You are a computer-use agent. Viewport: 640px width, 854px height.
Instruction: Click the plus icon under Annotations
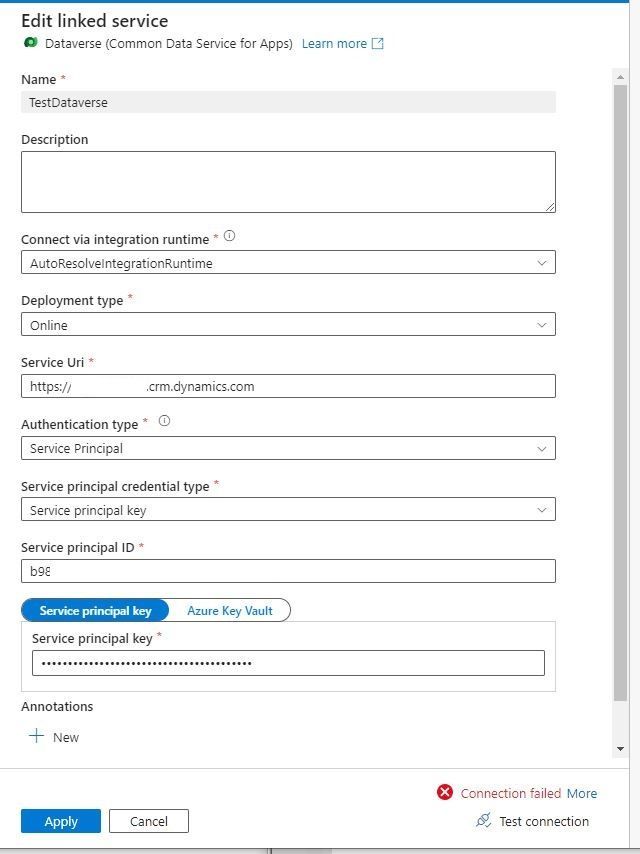(x=37, y=736)
